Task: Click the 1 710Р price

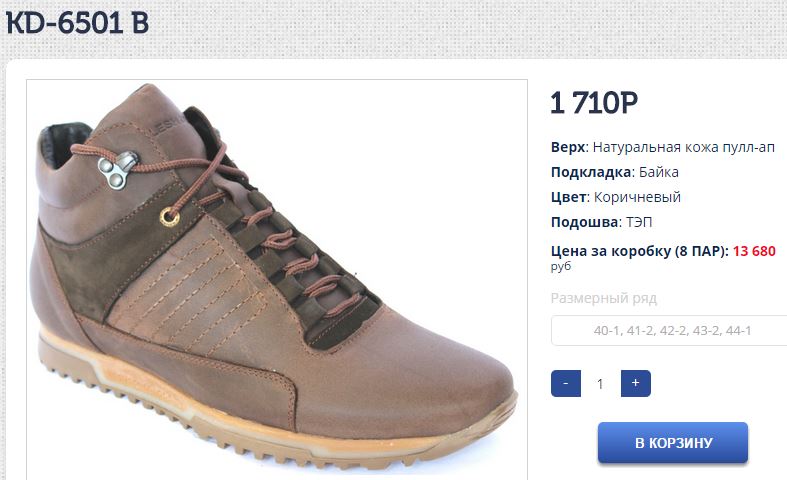Action: tap(594, 103)
